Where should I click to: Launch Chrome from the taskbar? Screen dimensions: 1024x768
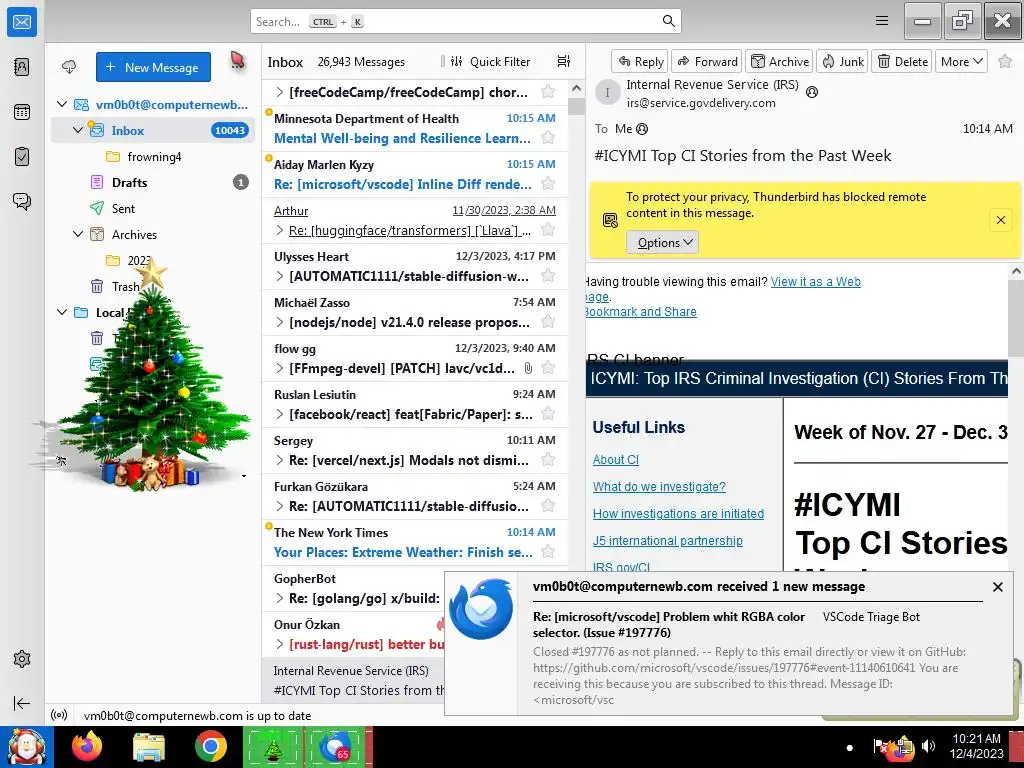[x=210, y=747]
